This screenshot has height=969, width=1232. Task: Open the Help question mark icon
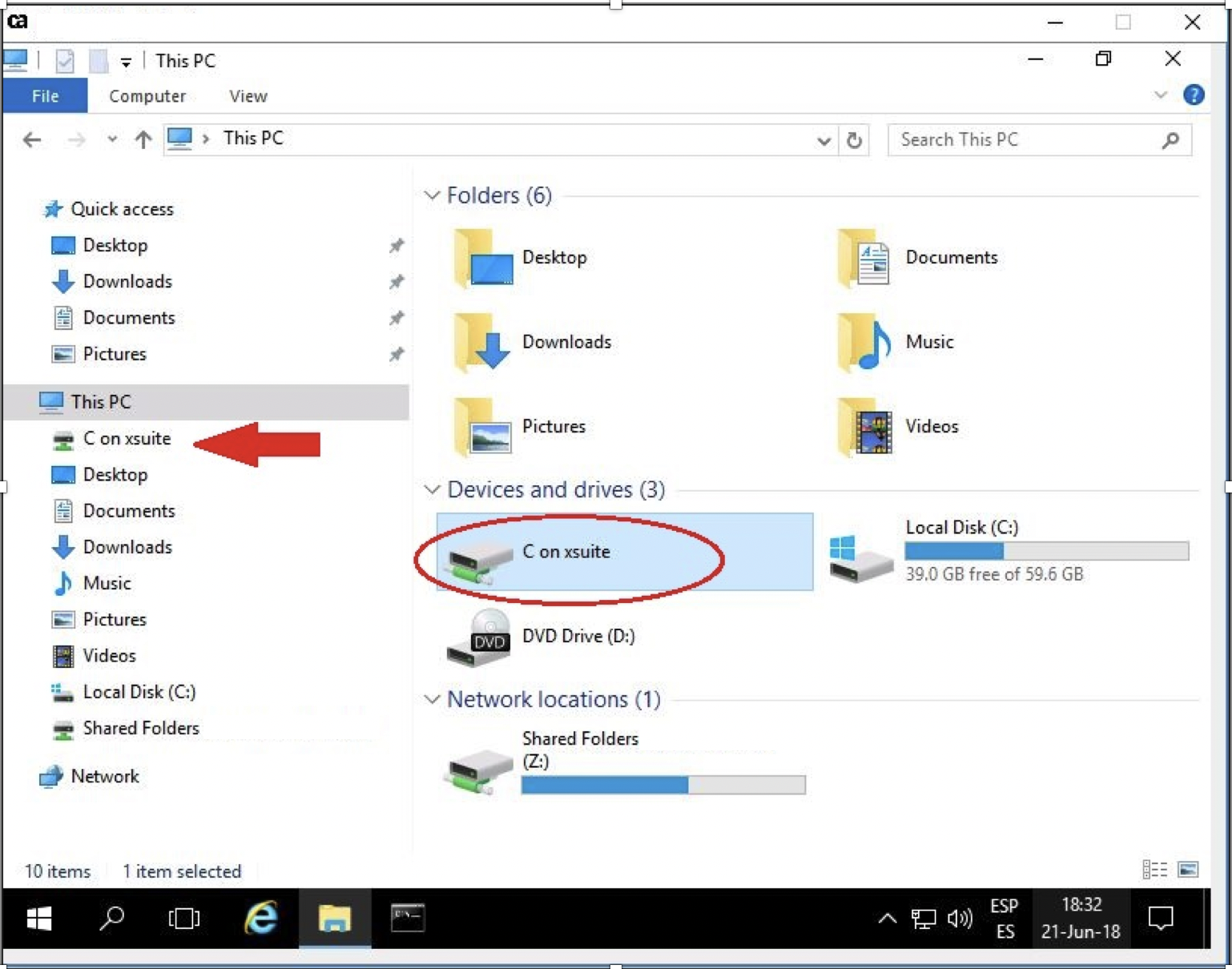tap(1193, 95)
